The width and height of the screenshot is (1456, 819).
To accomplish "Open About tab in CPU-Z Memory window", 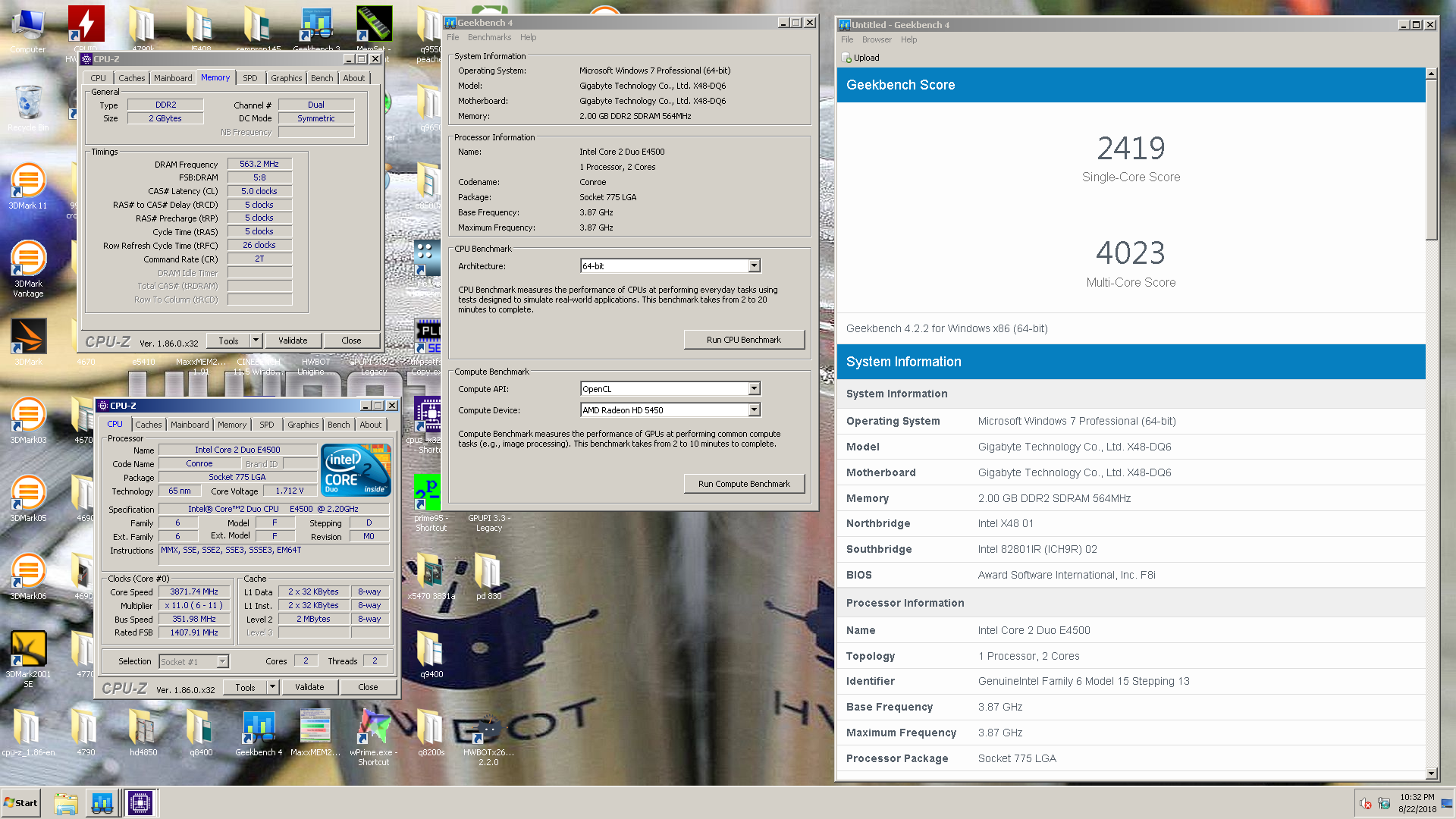I will (354, 78).
